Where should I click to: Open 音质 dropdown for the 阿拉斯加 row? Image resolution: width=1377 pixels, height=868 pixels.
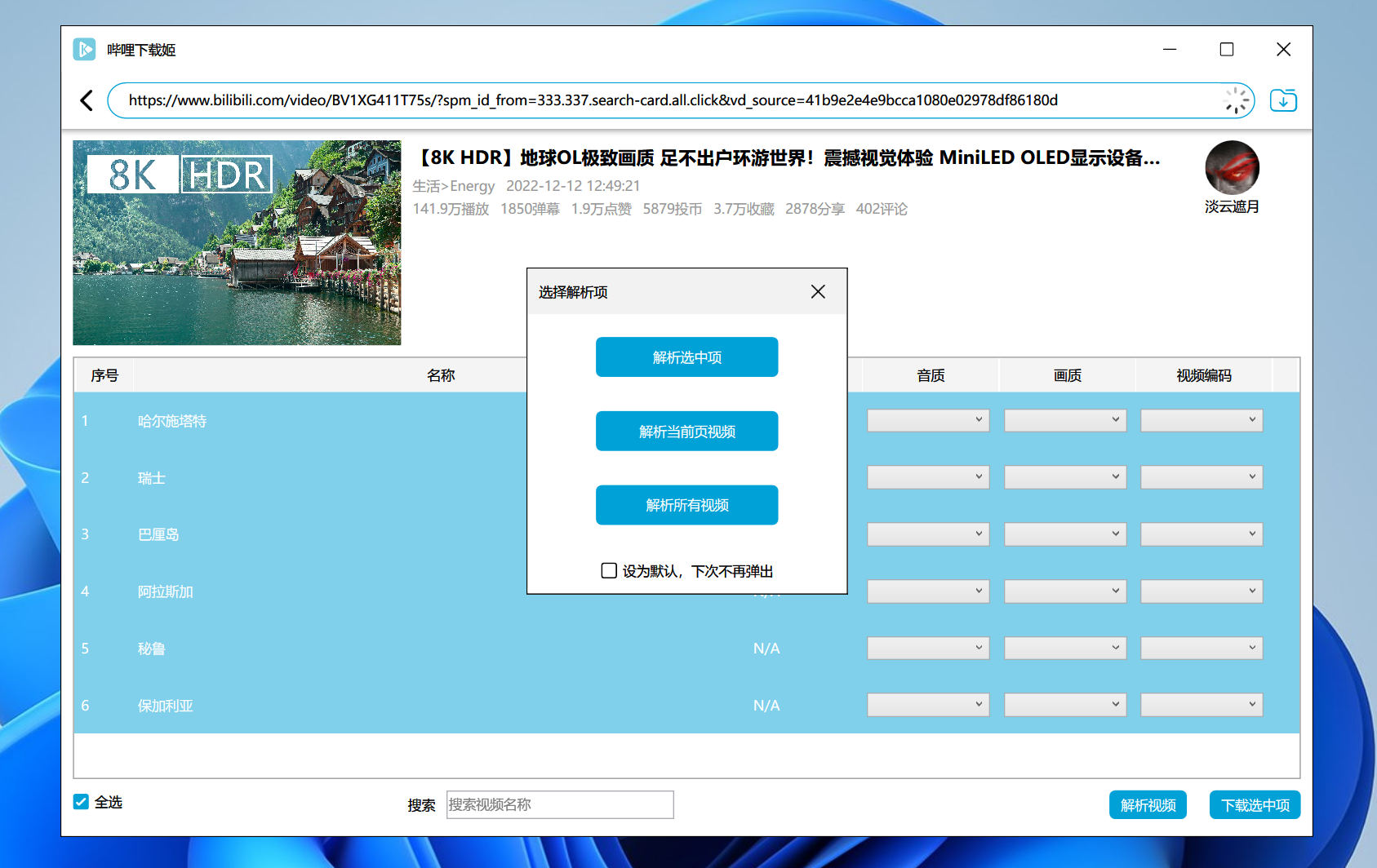click(x=928, y=591)
